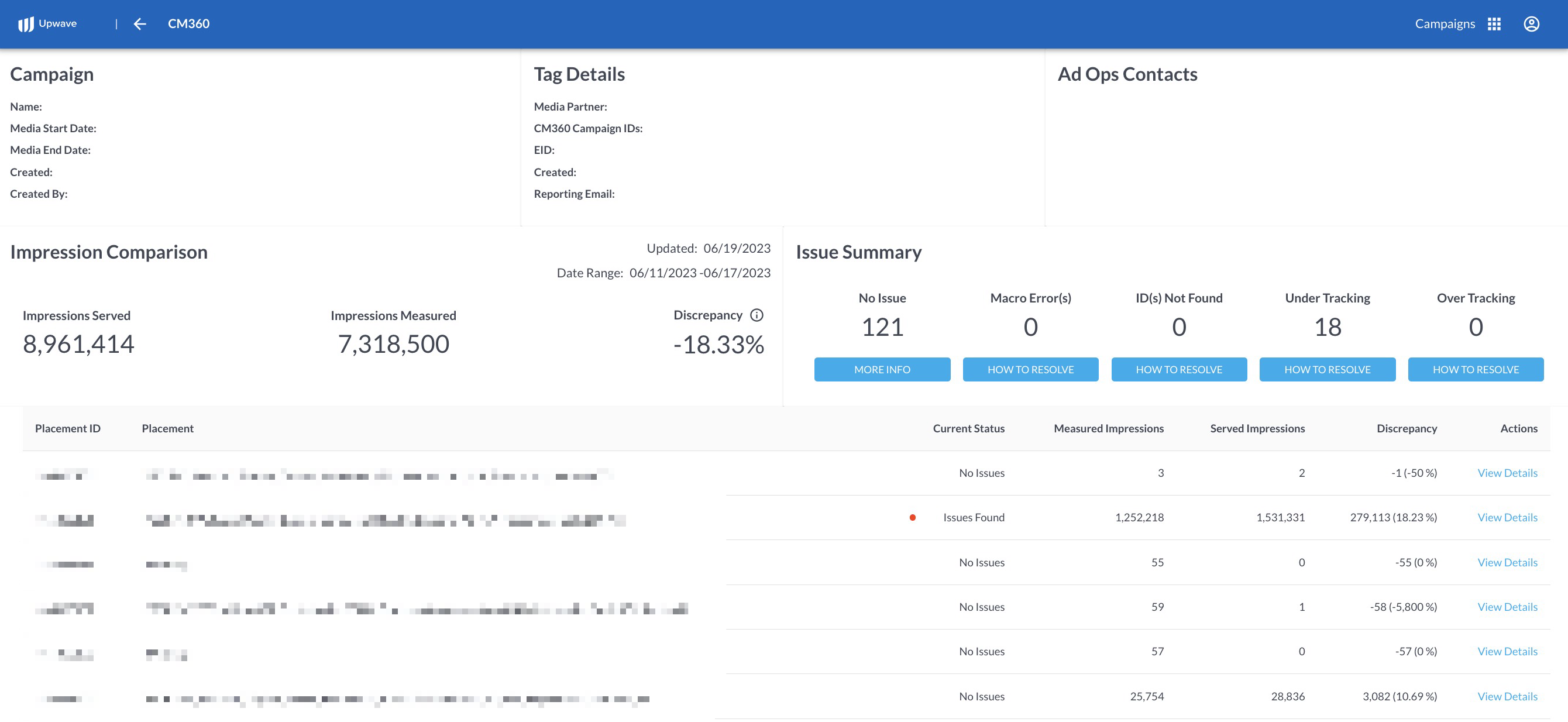The width and height of the screenshot is (1568, 722).
Task: Click the CM360 page title
Action: [189, 24]
